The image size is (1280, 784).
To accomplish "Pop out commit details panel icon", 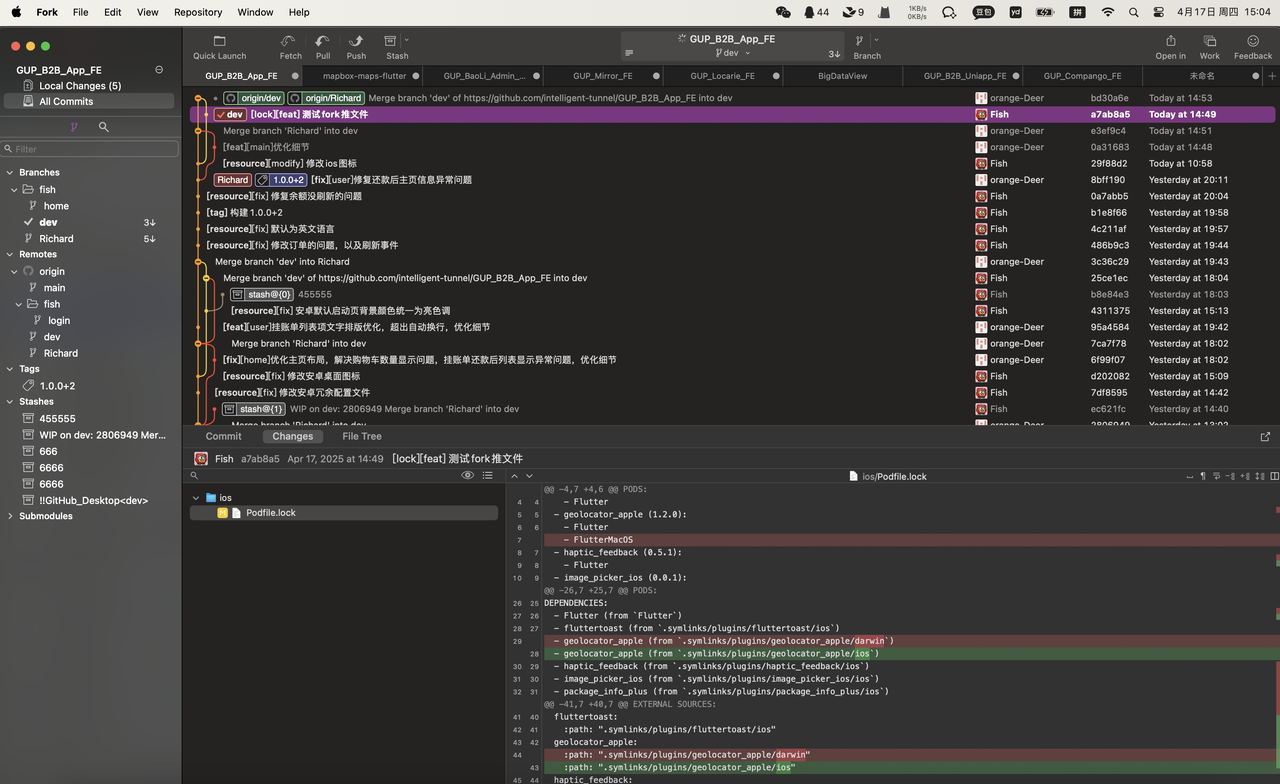I will (x=1265, y=436).
